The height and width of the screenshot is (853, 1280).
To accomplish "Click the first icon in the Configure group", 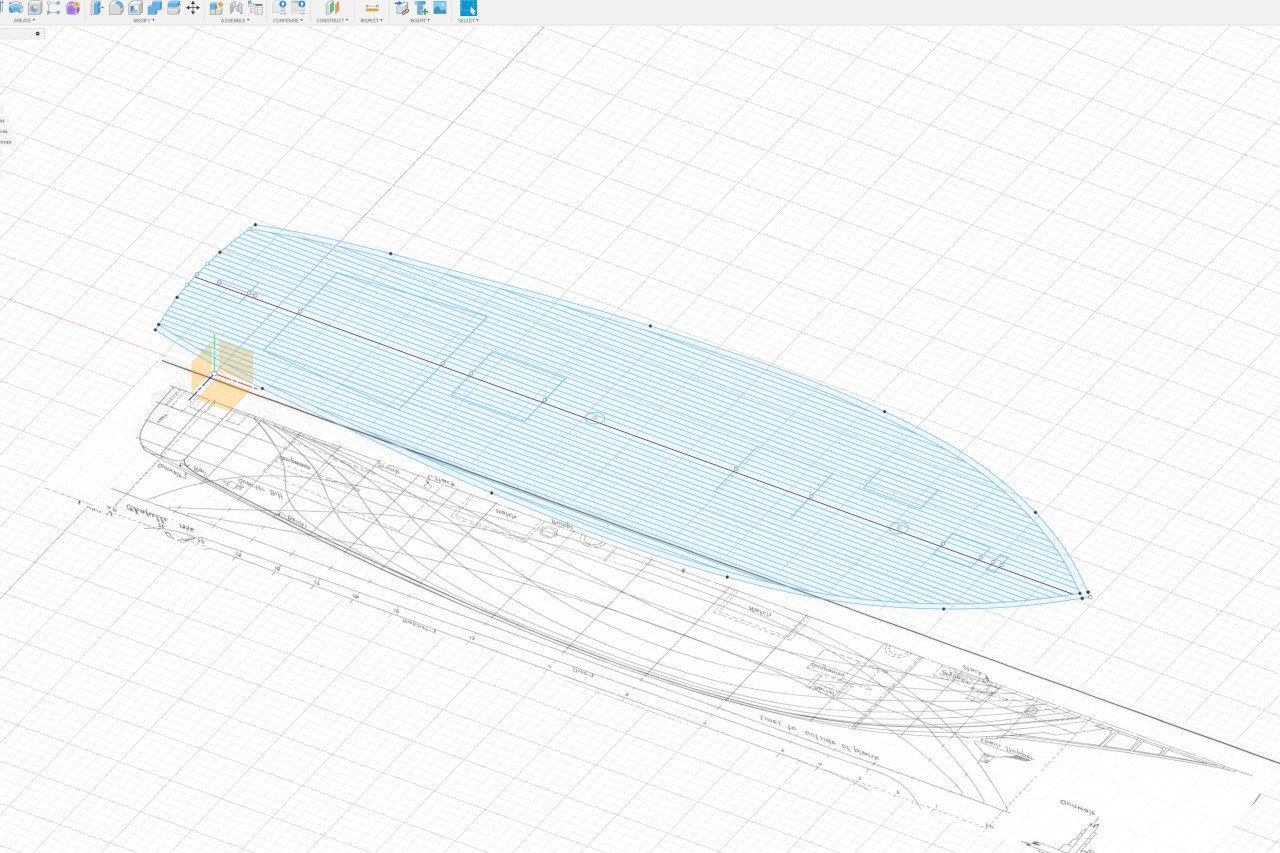I will coord(279,8).
